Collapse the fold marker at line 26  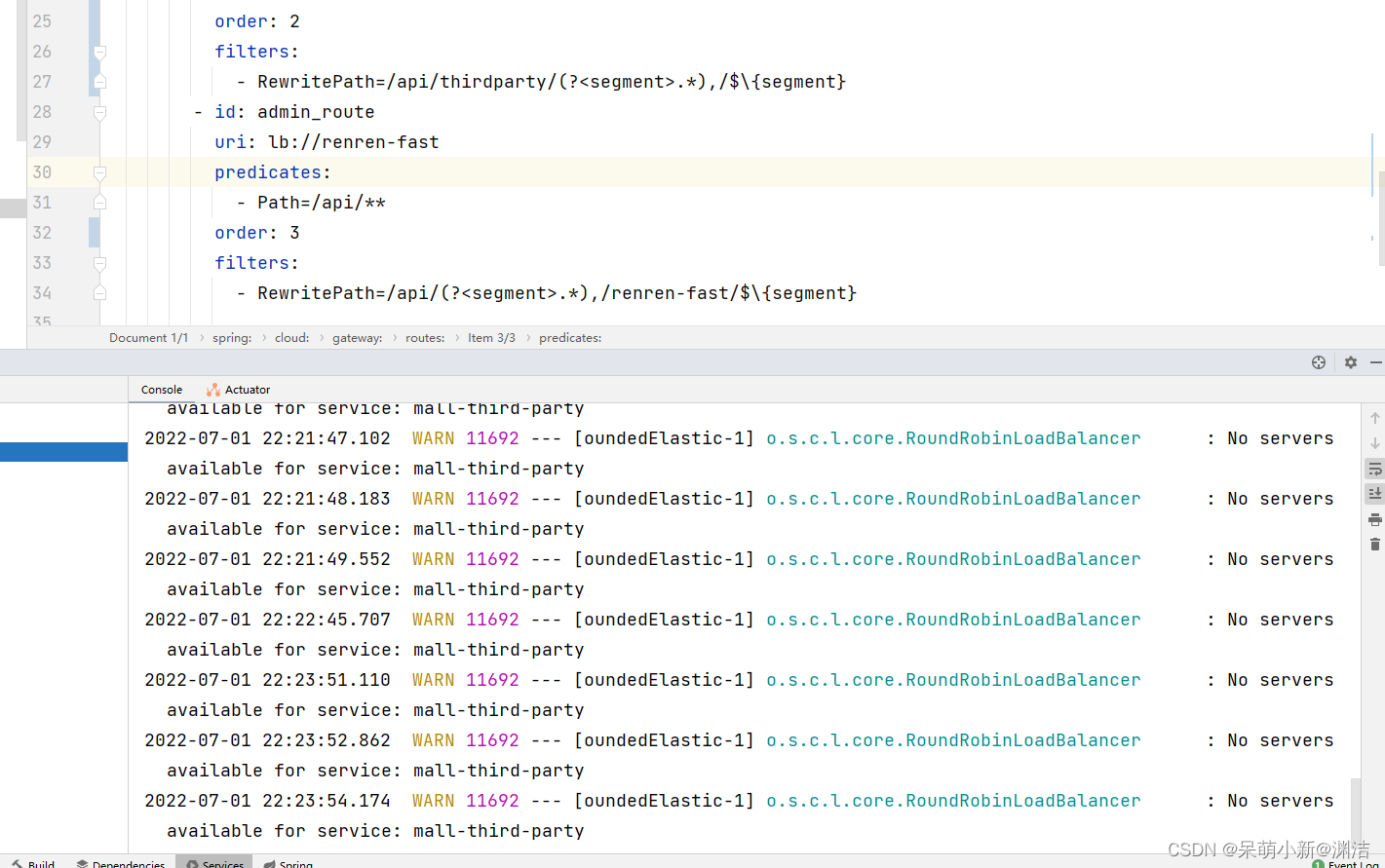99,52
